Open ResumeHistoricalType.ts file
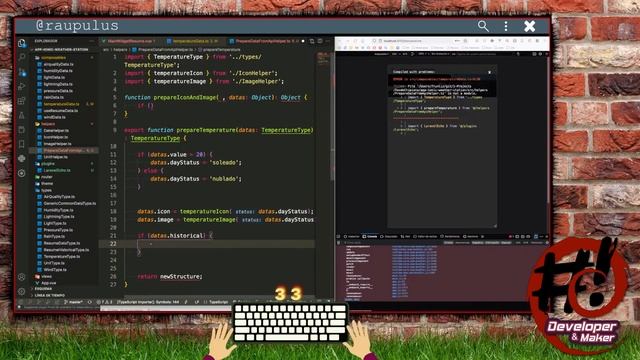Image resolution: width=640 pixels, height=360 pixels. point(66,250)
